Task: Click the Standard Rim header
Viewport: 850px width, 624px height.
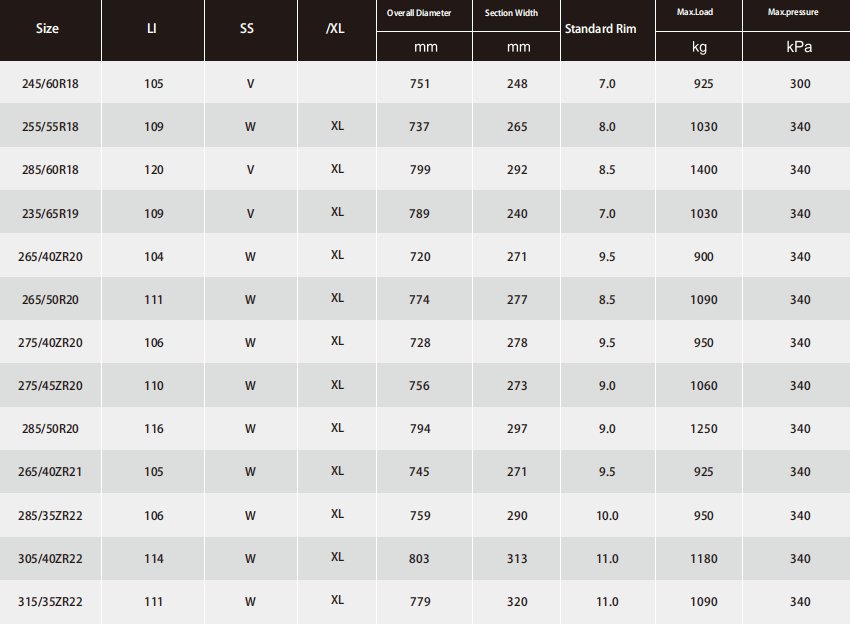Action: [600, 29]
